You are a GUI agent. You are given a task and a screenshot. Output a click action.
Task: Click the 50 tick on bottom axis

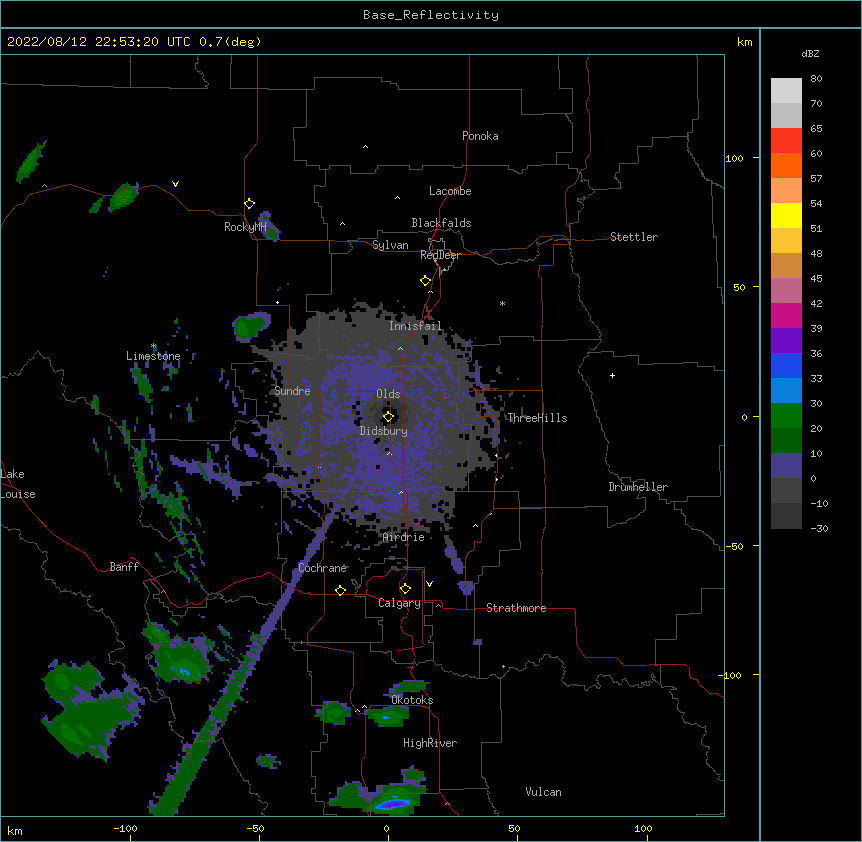point(514,828)
